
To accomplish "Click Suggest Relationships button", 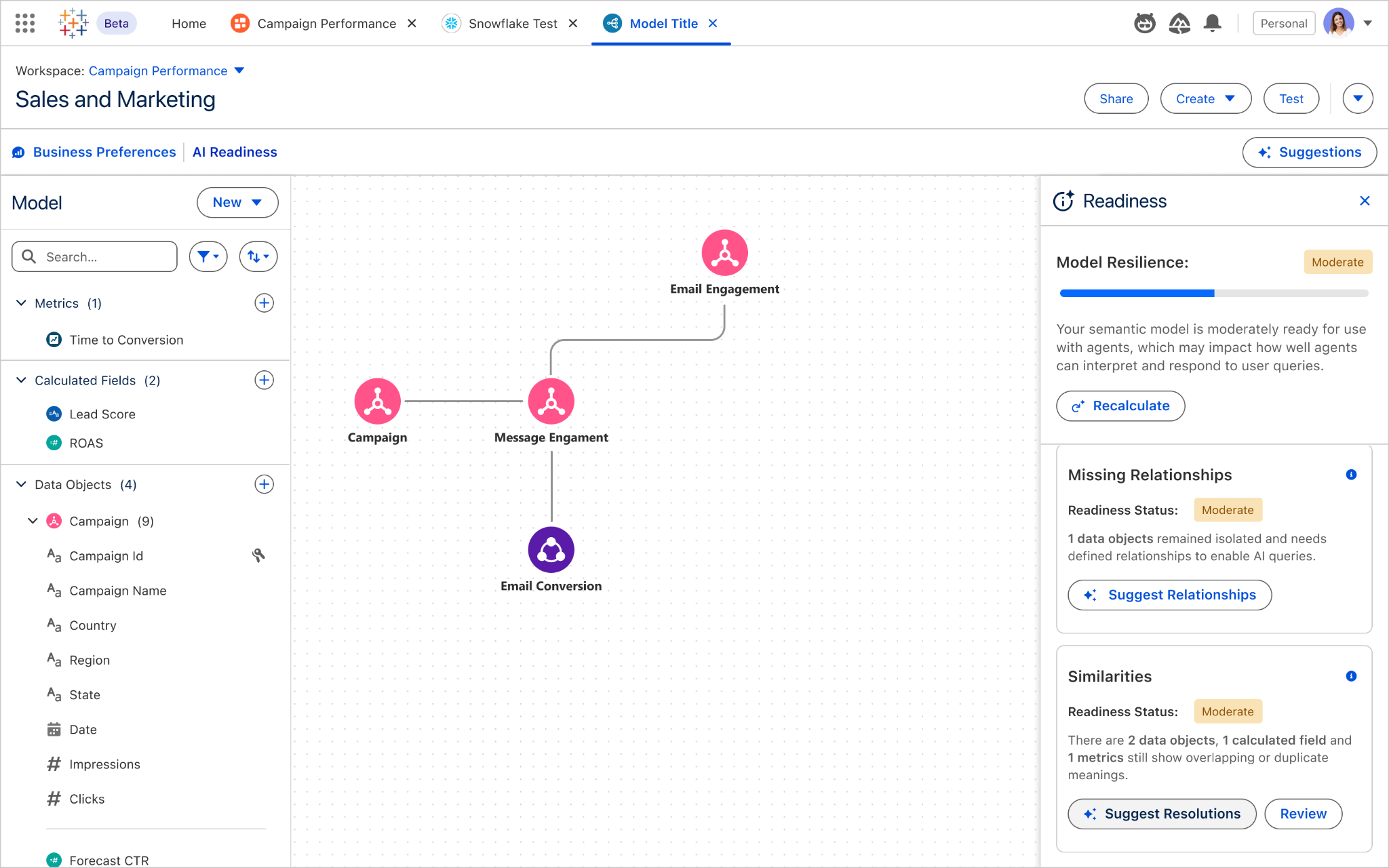I will coord(1169,595).
